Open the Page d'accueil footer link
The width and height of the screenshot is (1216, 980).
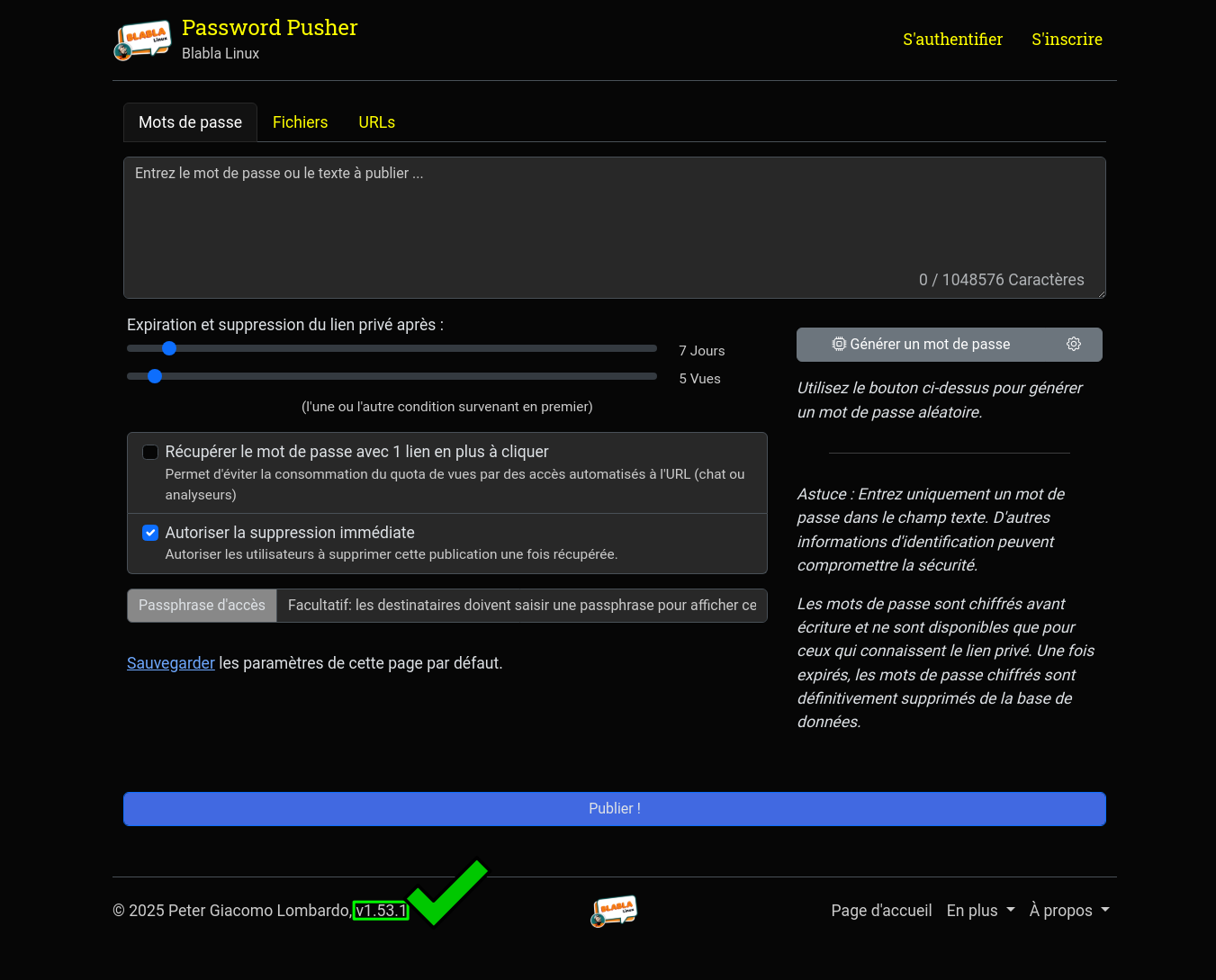click(x=881, y=911)
